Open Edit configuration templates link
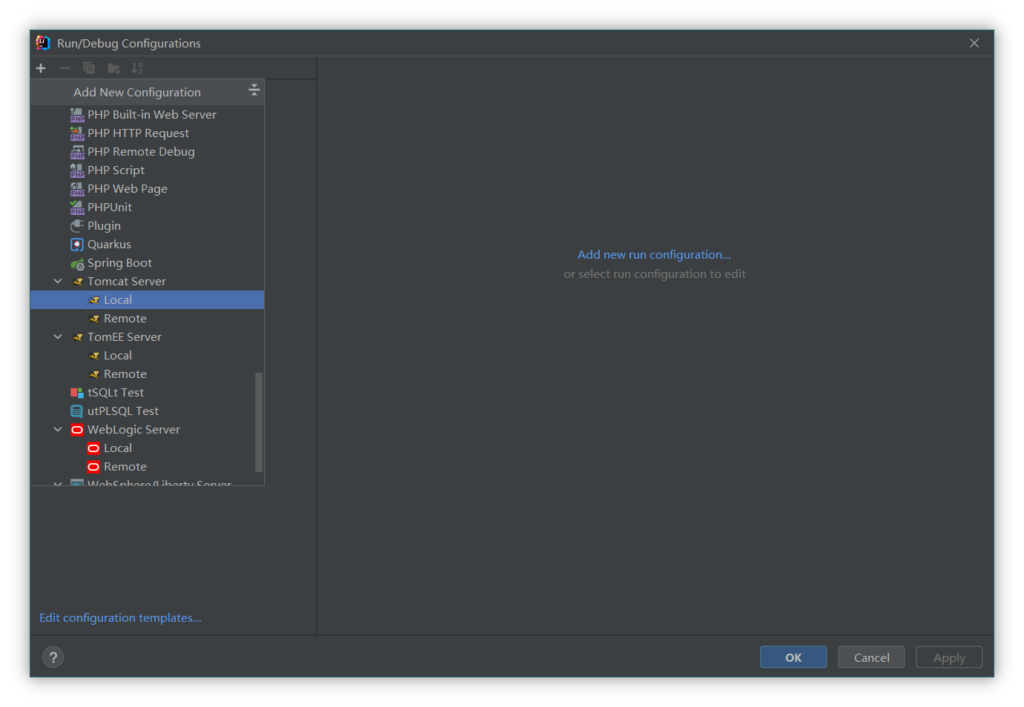The height and width of the screenshot is (707, 1024). coord(120,618)
